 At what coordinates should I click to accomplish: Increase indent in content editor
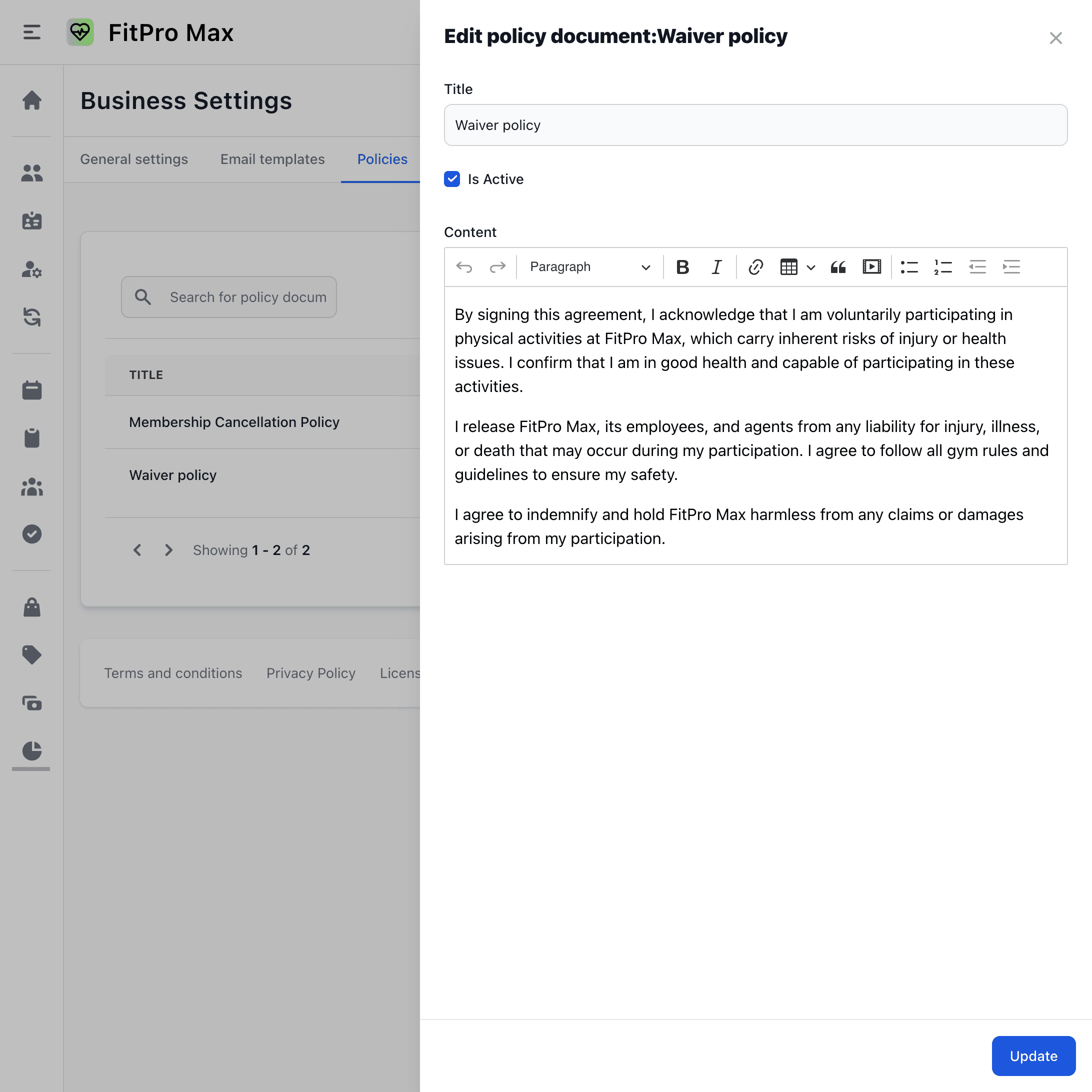(x=1011, y=267)
